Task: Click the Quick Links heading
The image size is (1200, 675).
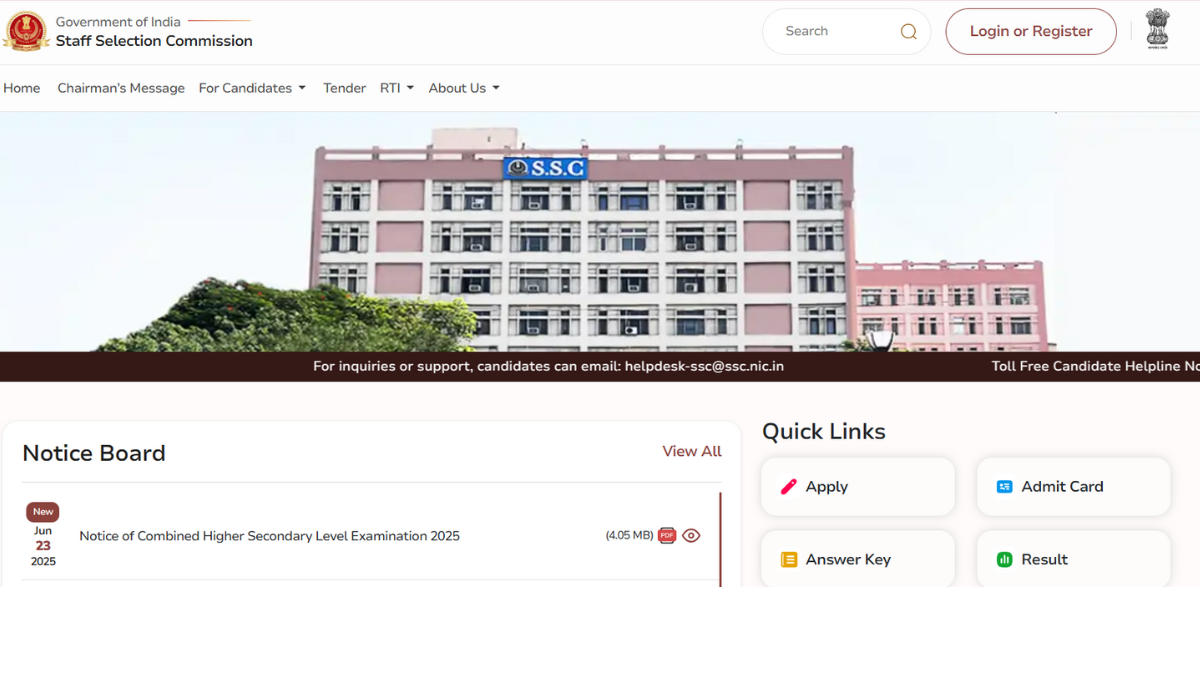Action: point(824,431)
